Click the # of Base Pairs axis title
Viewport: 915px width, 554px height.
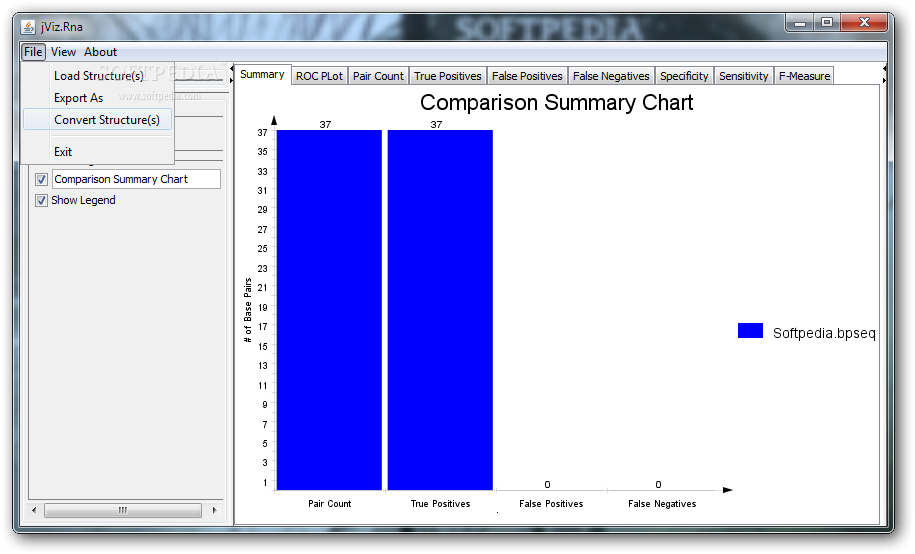coord(247,310)
